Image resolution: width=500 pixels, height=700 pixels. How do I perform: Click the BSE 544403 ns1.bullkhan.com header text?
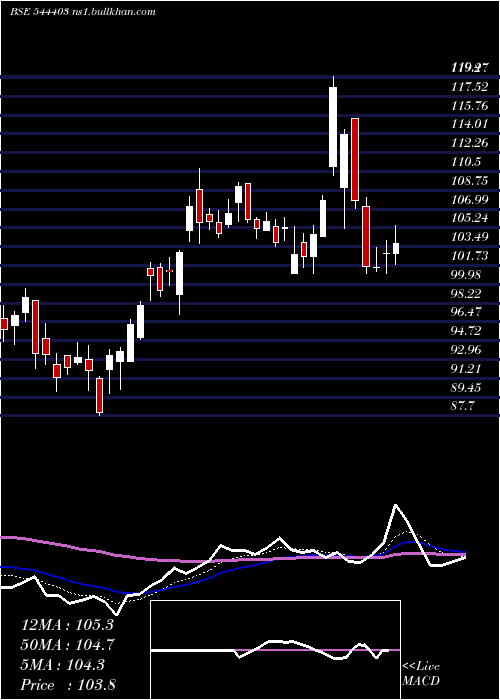(x=83, y=12)
